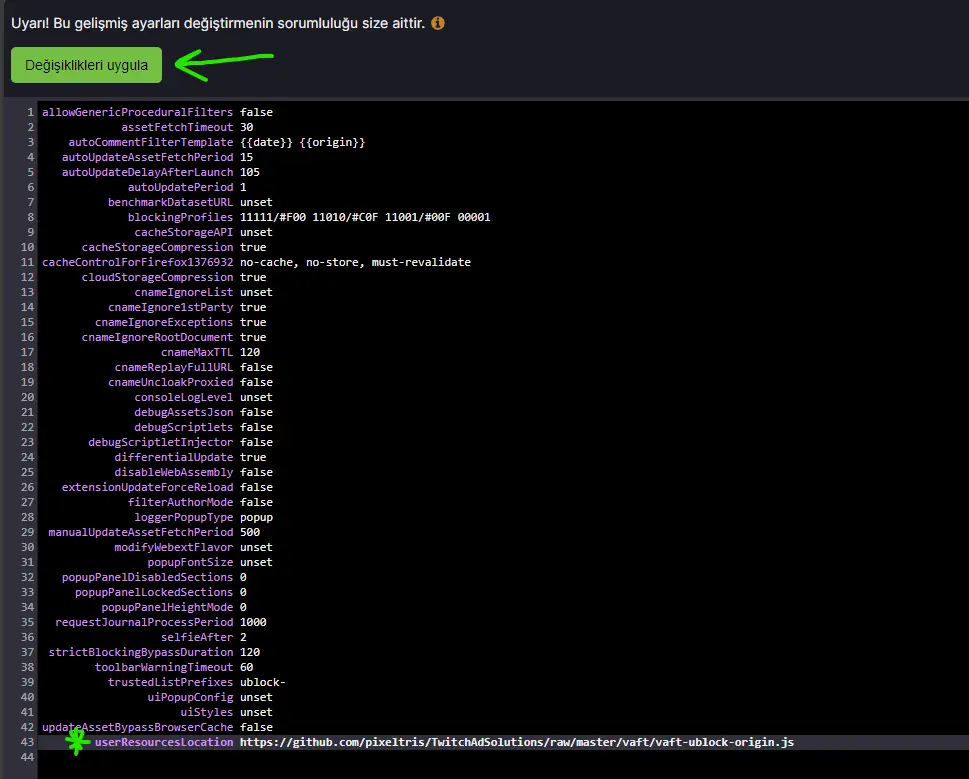969x779 pixels.
Task: Click popupPanelLockedSections setting name
Action: coord(154,592)
